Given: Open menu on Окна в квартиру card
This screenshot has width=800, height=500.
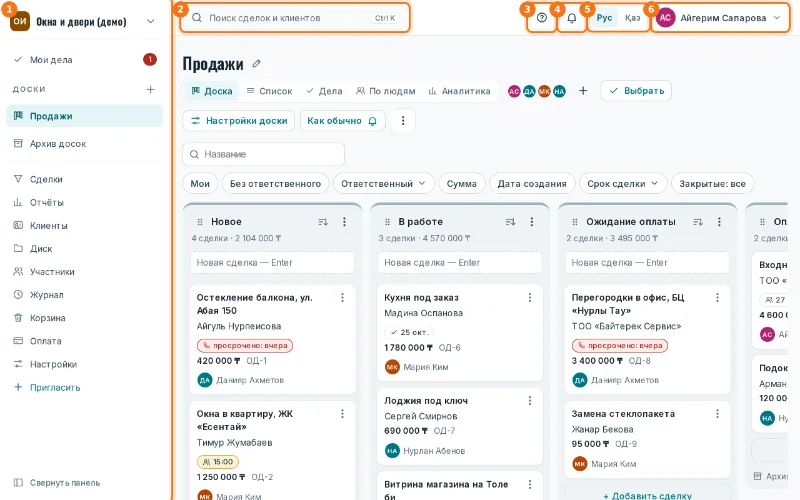Looking at the screenshot, I should click(342, 414).
